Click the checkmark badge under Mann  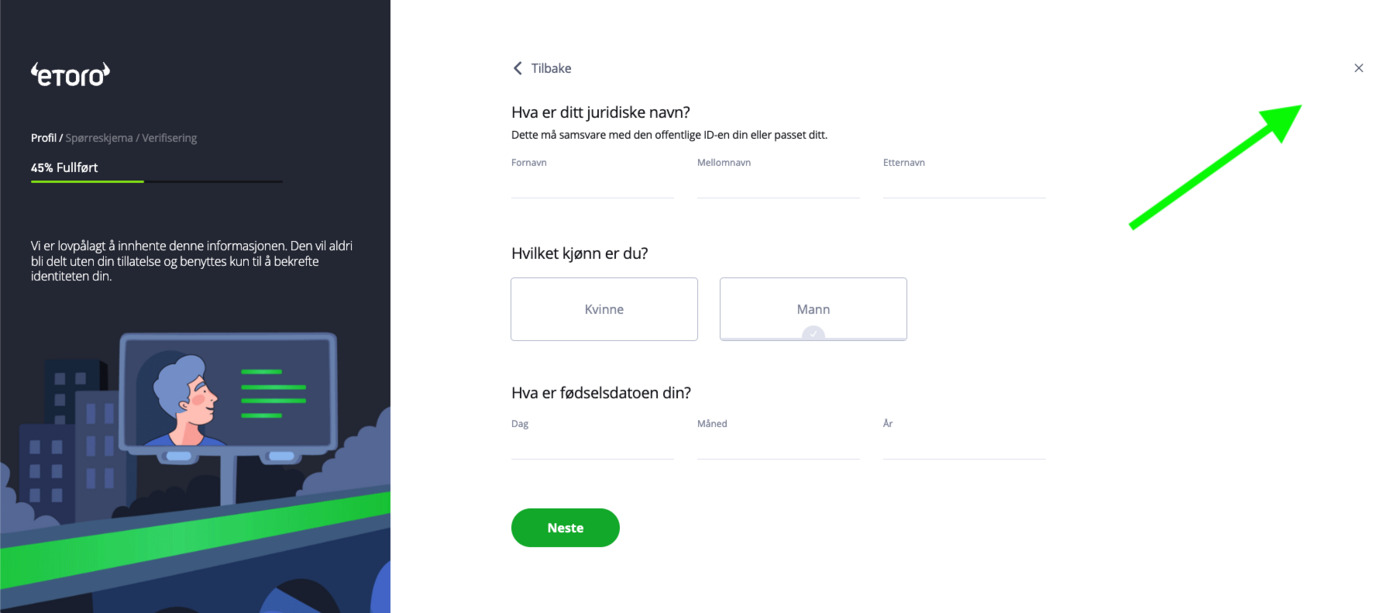(813, 334)
